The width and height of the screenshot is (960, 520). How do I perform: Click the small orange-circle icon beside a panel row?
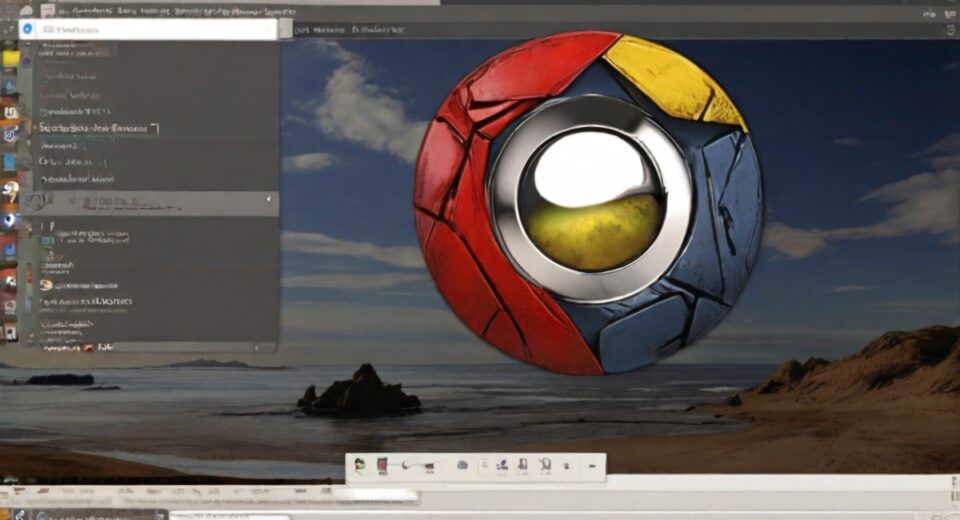[46, 285]
